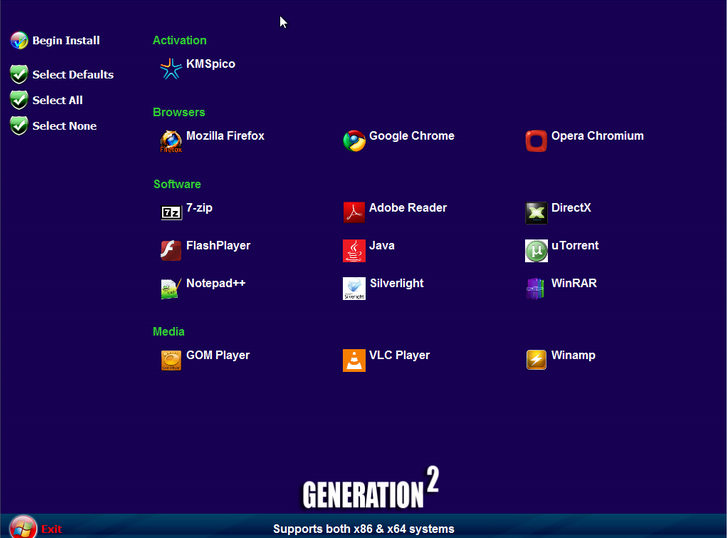The height and width of the screenshot is (538, 727).
Task: Toggle the Adobe Reader label
Action: tap(408, 208)
